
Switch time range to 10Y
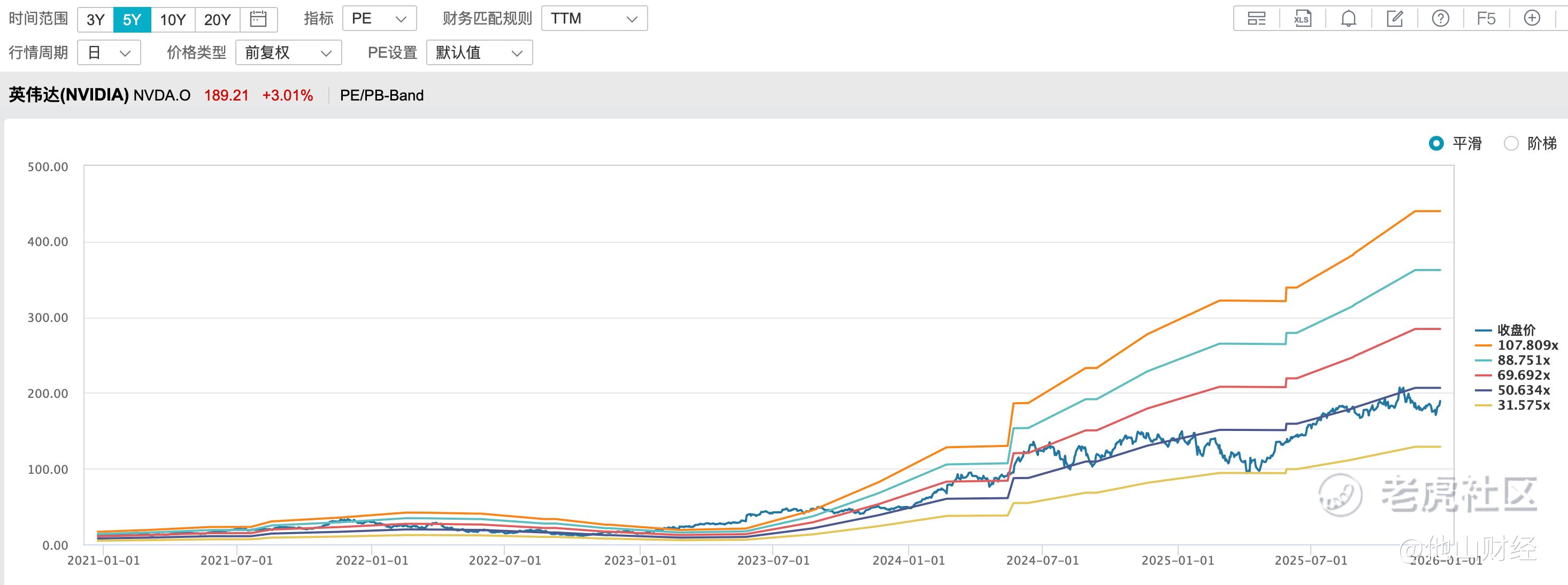click(x=172, y=19)
